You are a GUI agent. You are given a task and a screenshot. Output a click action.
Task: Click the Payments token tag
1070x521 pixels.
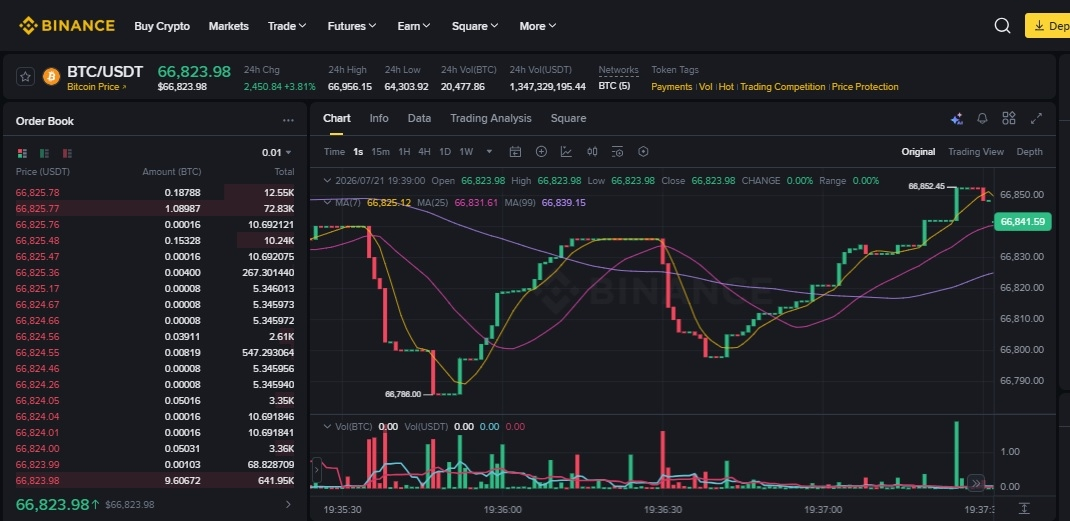[x=671, y=87]
